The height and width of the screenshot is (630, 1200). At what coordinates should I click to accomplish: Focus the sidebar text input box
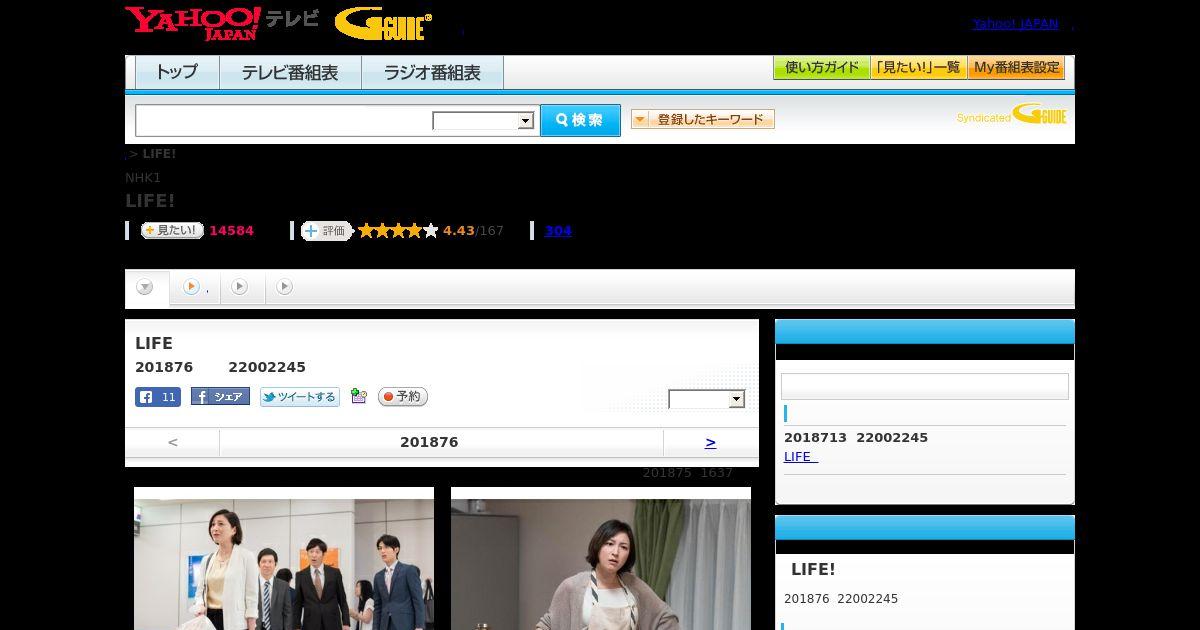pyautogui.click(x=925, y=387)
